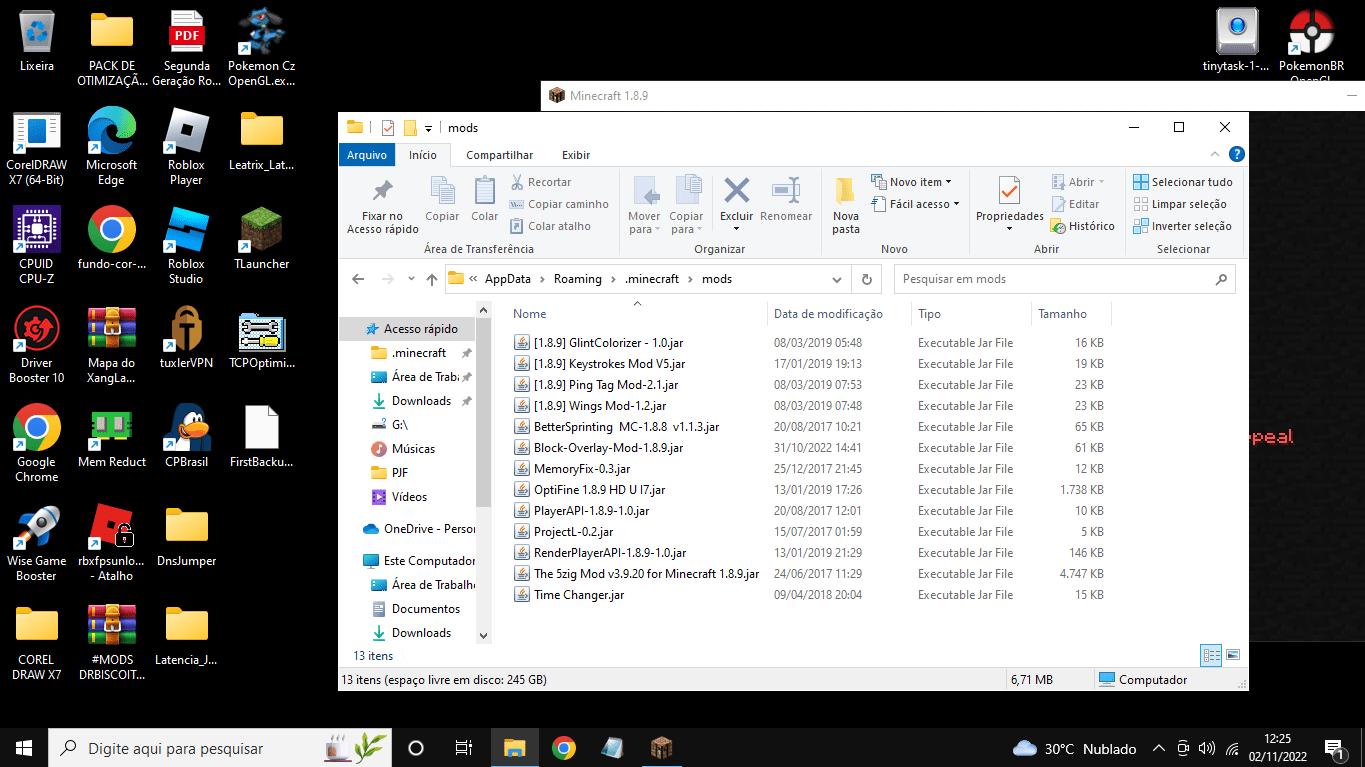The width and height of the screenshot is (1365, 767).
Task: Click the Pesquisar em mods search field
Action: coord(1064,279)
